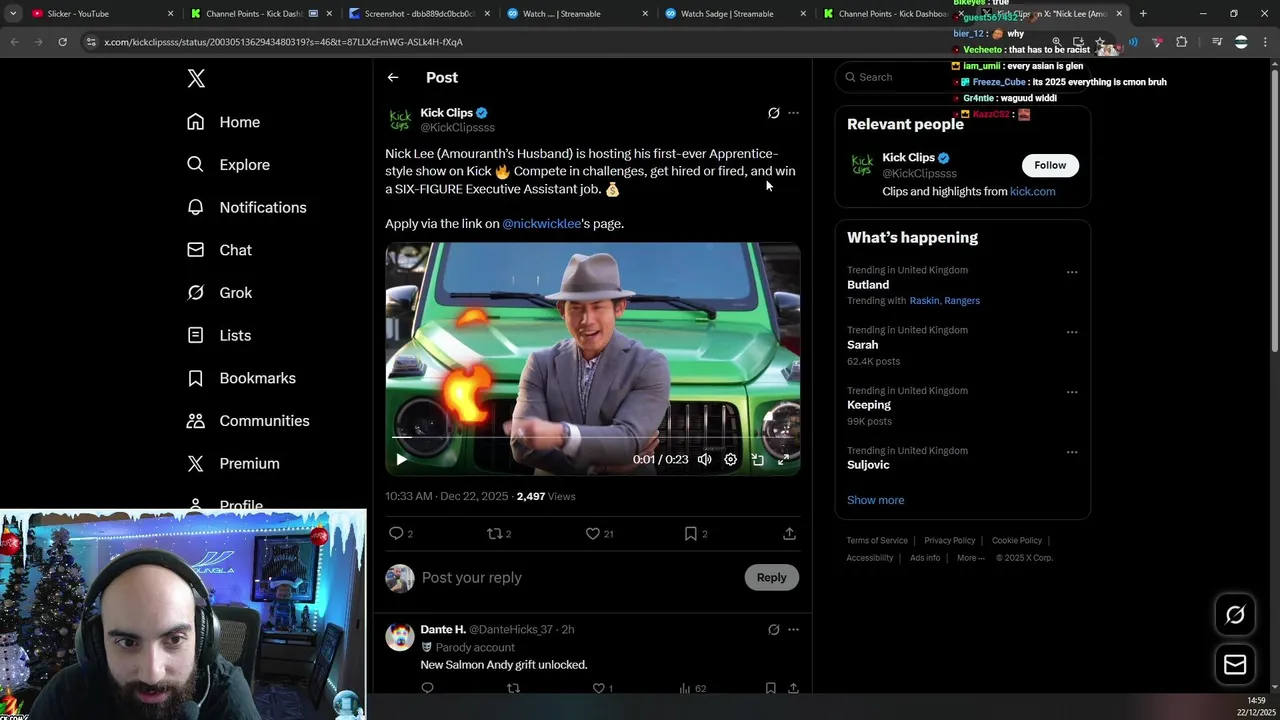
Task: Open Explore in sidebar
Action: point(228,165)
